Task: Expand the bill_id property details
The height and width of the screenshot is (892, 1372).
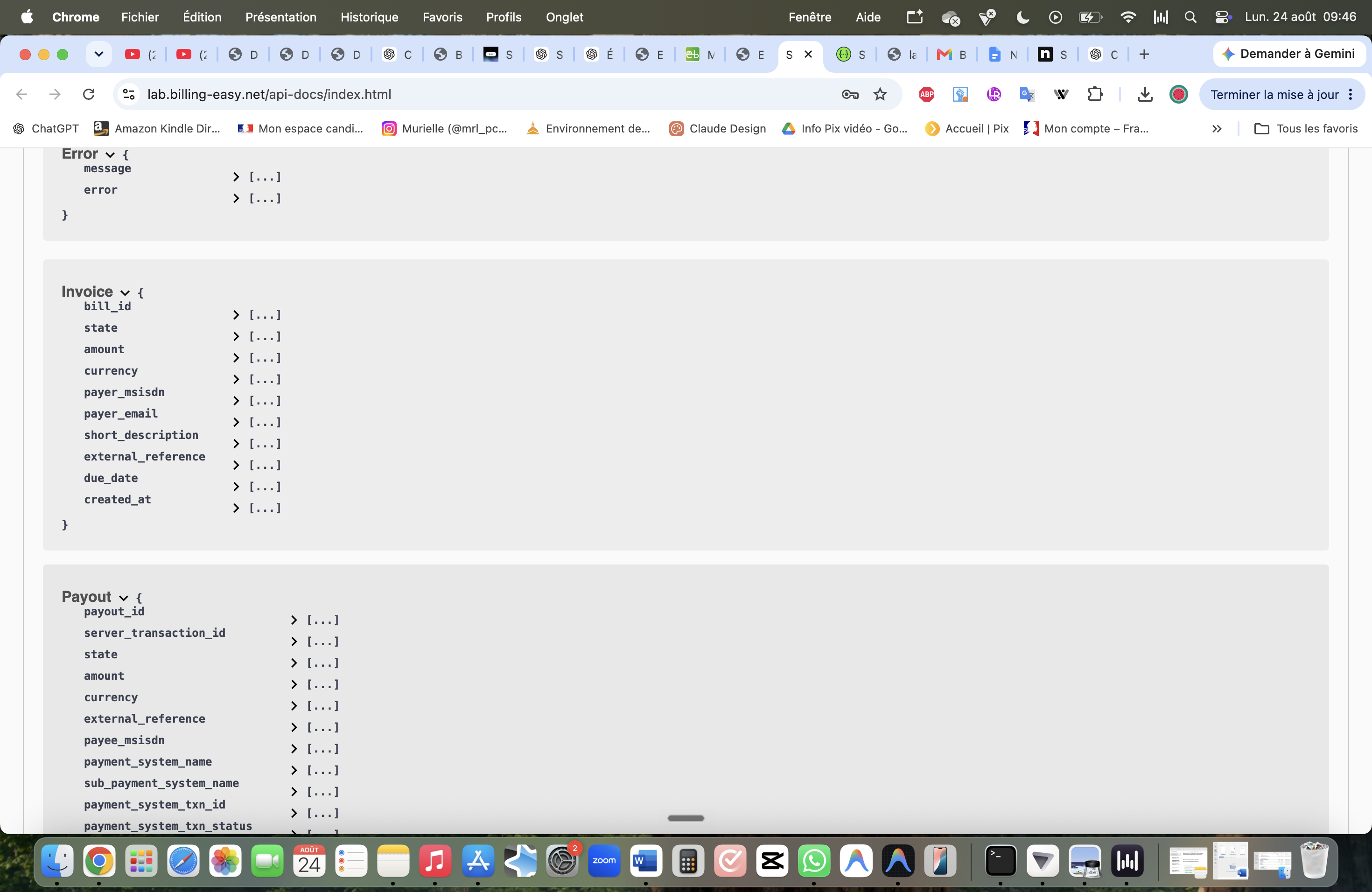Action: (x=236, y=314)
